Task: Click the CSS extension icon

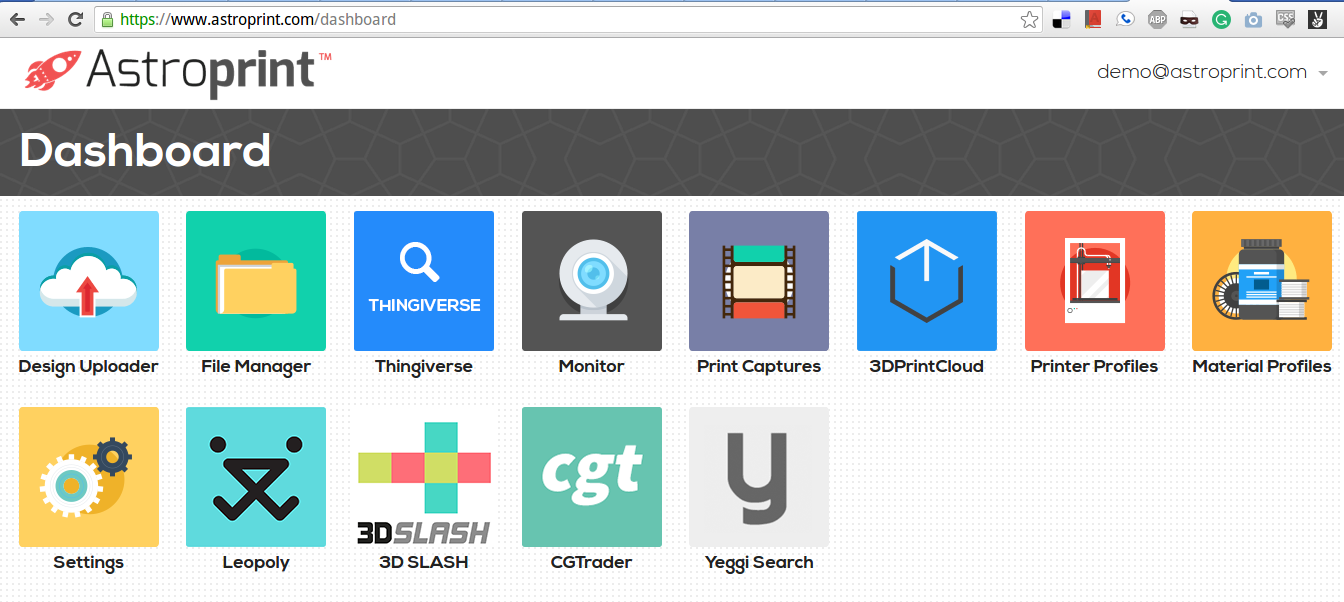Action: click(x=1285, y=19)
